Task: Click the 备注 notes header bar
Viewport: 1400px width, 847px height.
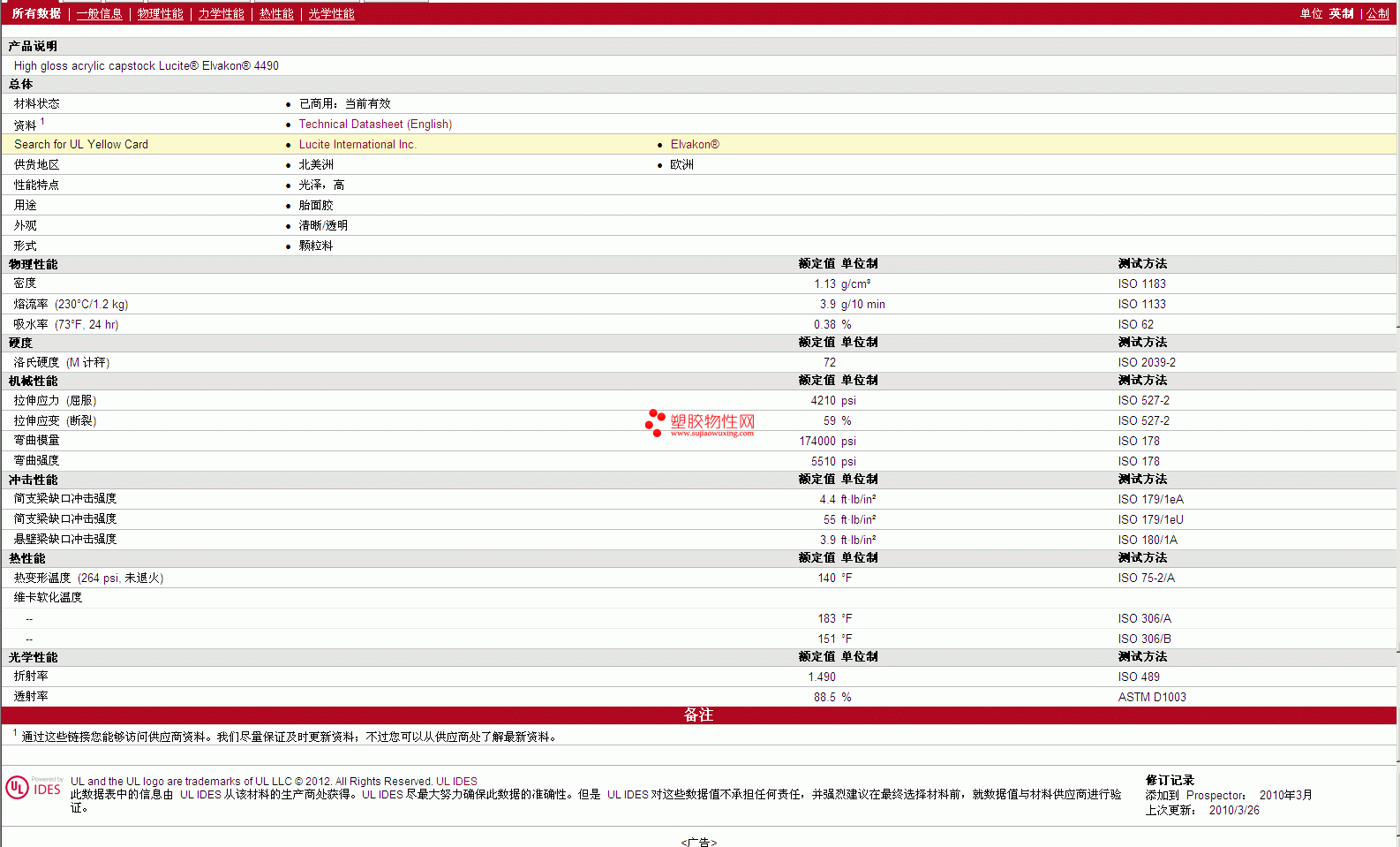Action: click(x=699, y=715)
